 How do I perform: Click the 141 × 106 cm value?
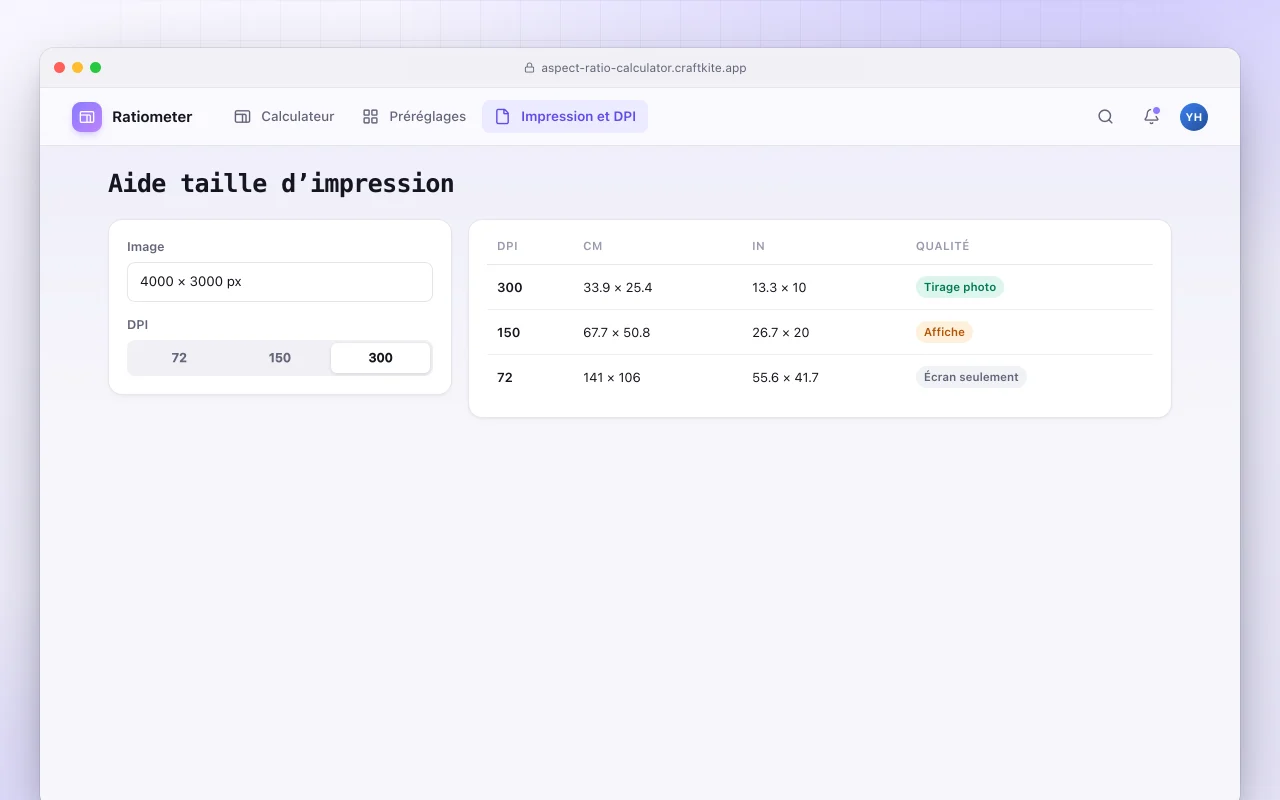pyautogui.click(x=612, y=378)
